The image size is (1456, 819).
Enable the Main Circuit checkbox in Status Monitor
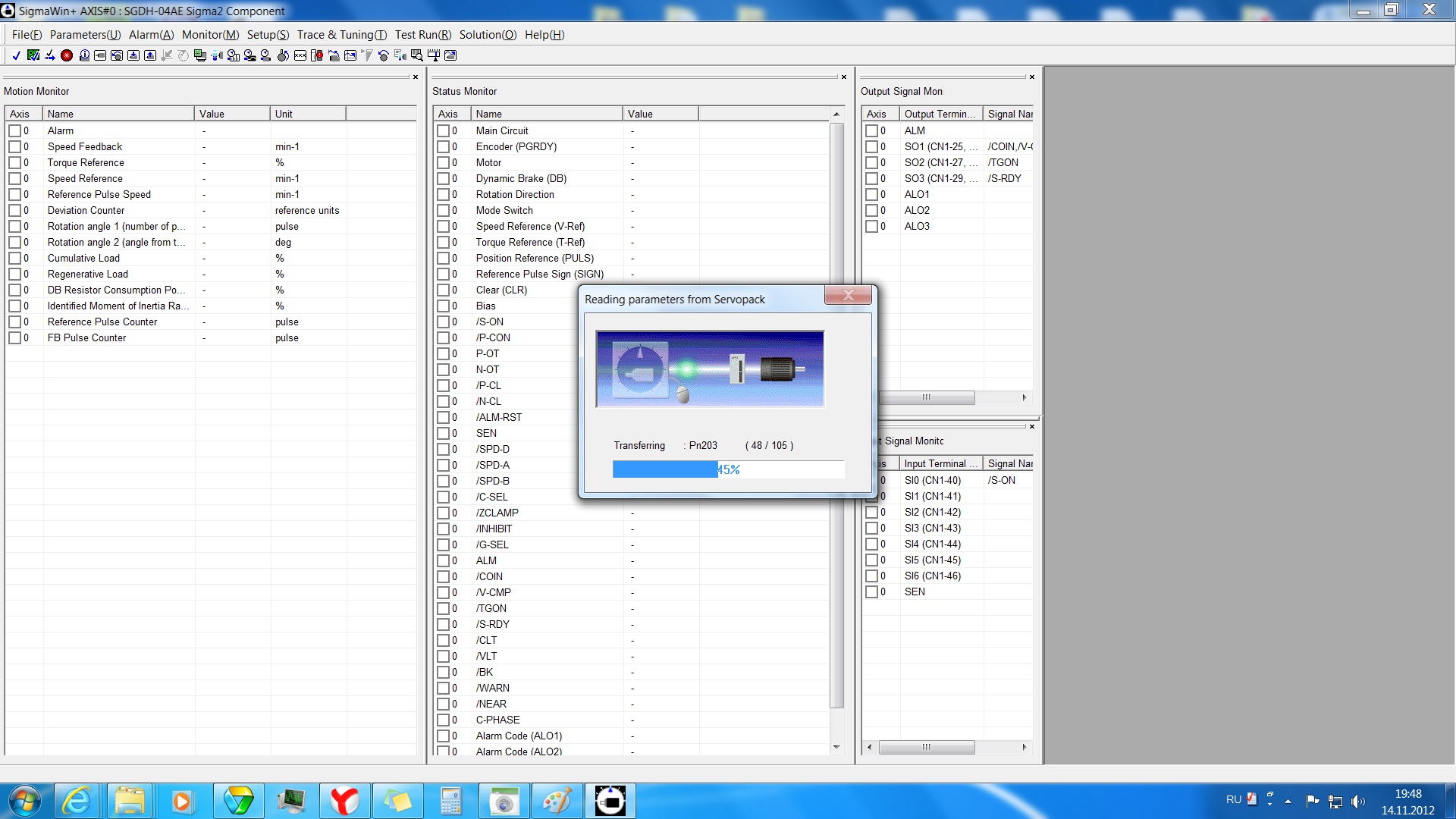pos(443,130)
